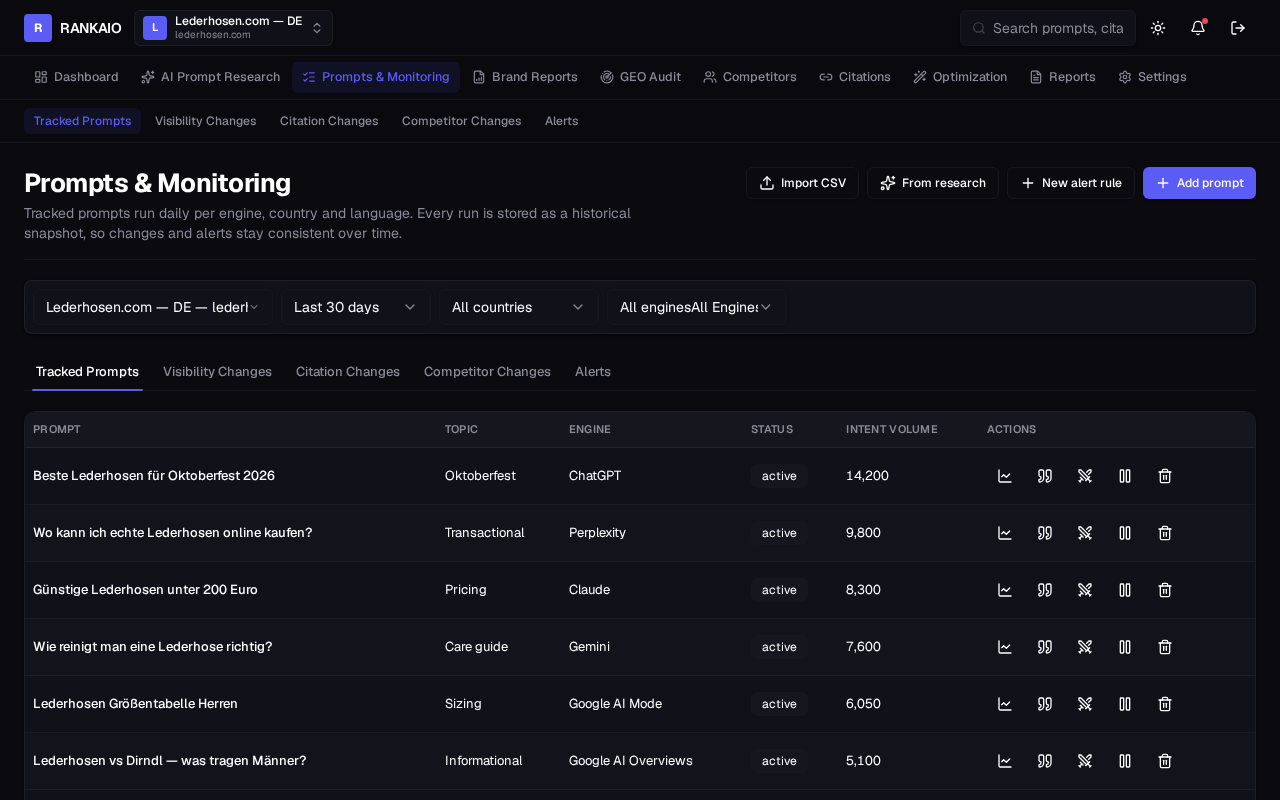Click Import CSV button
Viewport: 1280px width, 800px height.
pyautogui.click(x=802, y=183)
